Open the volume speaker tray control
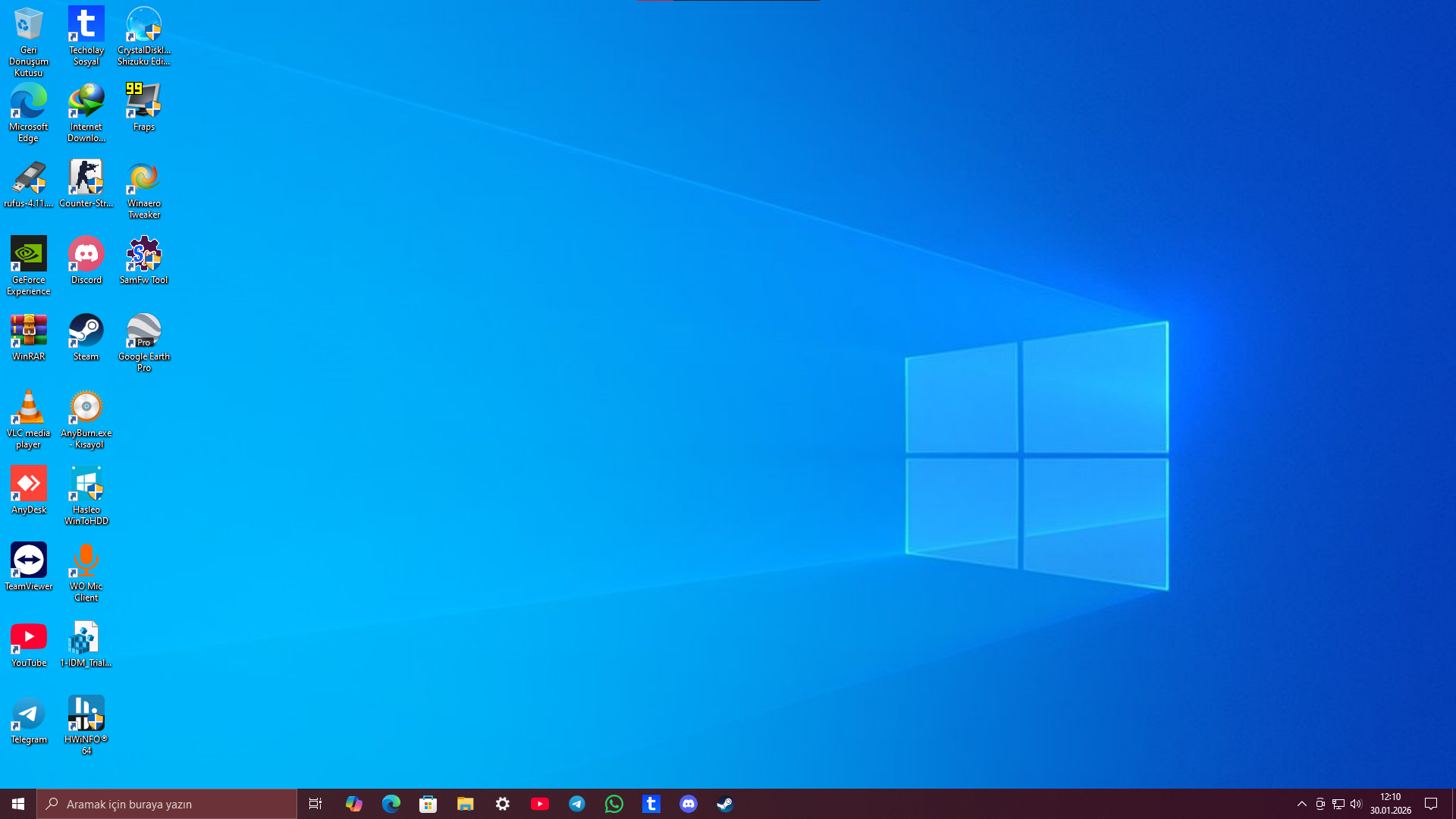Image resolution: width=1456 pixels, height=819 pixels. [x=1356, y=804]
